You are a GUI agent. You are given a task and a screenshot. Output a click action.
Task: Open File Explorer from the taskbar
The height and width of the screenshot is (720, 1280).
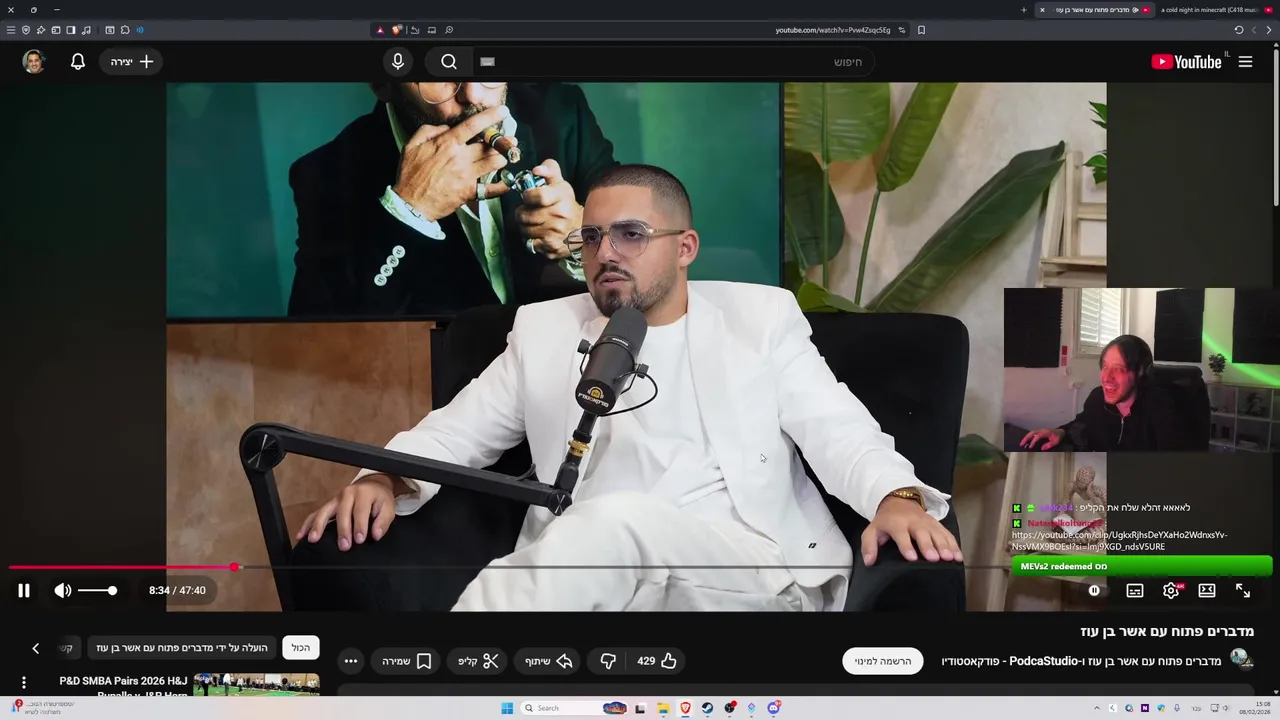663,708
